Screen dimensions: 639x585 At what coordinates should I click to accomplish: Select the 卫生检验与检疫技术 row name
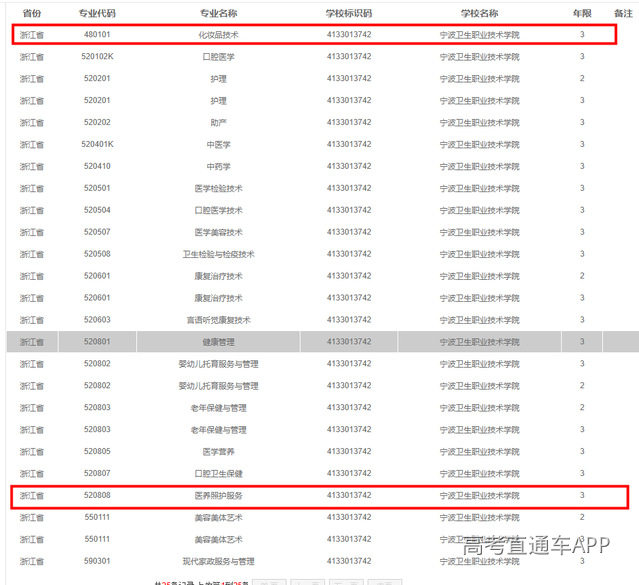coord(217,255)
